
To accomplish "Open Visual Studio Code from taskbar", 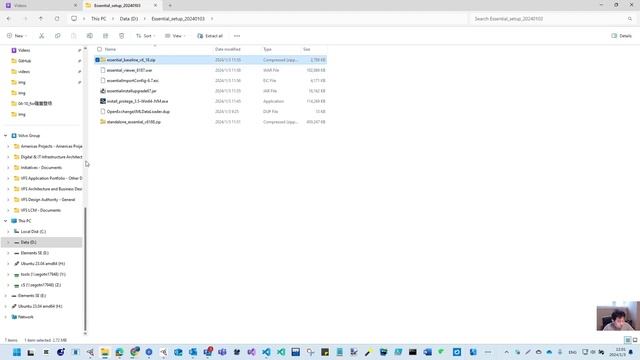I will (266, 352).
